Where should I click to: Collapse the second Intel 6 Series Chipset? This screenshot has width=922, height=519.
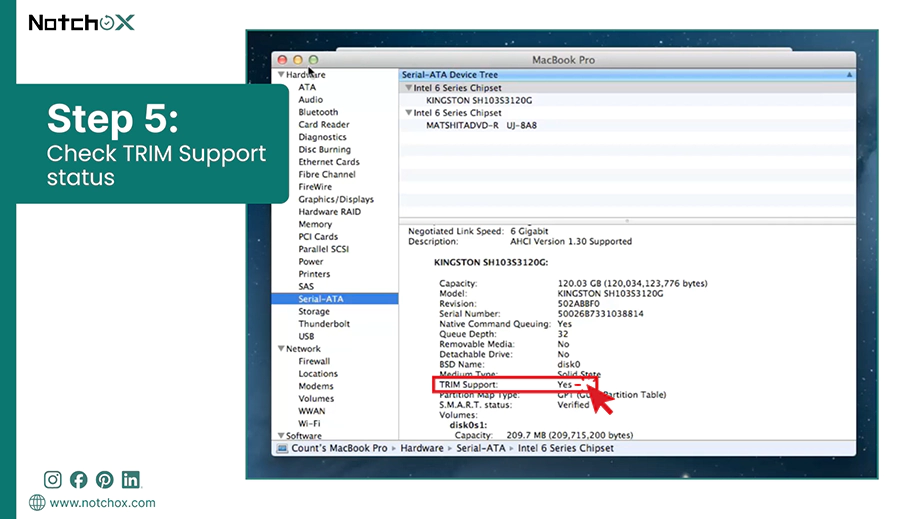coord(408,112)
